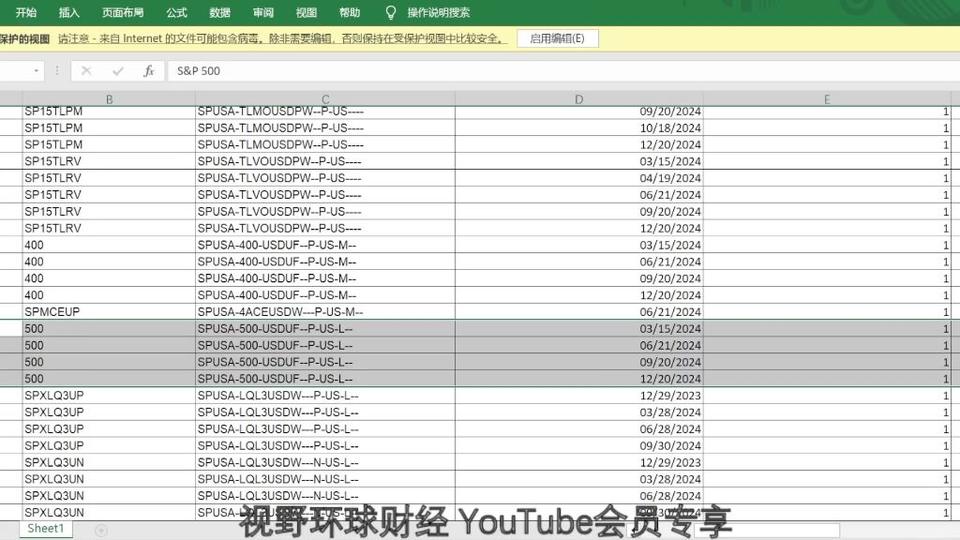Select column D header
Image resolution: width=960 pixels, height=540 pixels.
pos(579,99)
